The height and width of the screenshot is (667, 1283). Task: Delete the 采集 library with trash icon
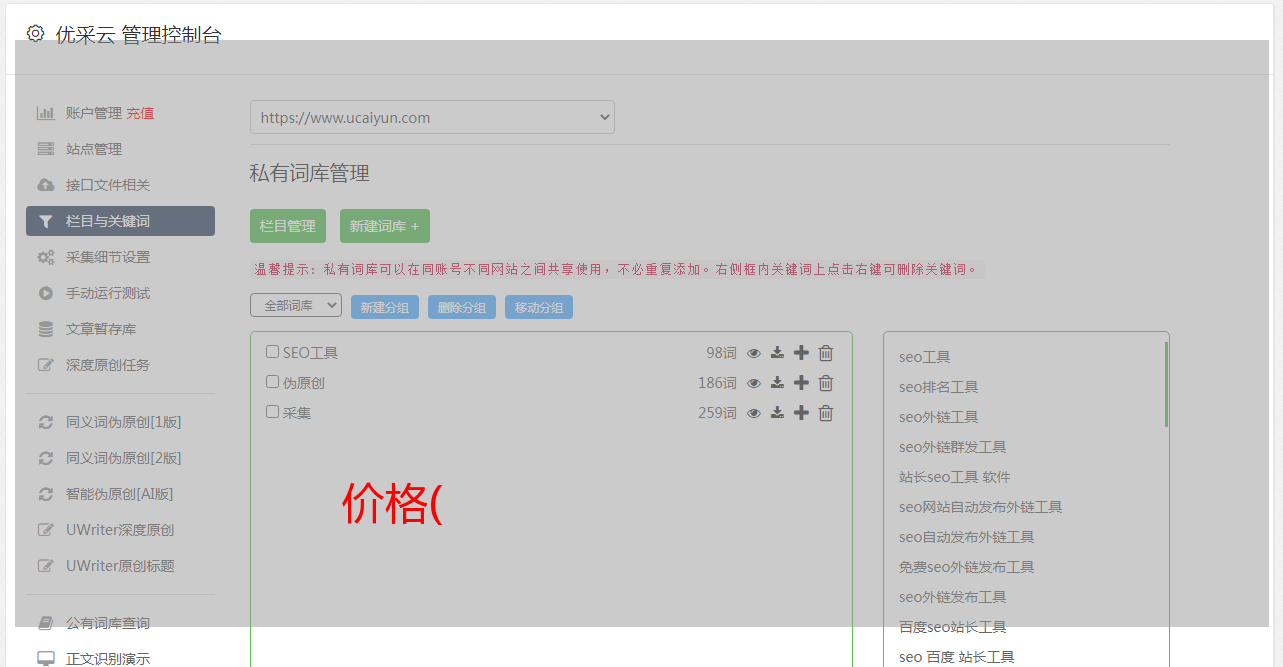826,413
